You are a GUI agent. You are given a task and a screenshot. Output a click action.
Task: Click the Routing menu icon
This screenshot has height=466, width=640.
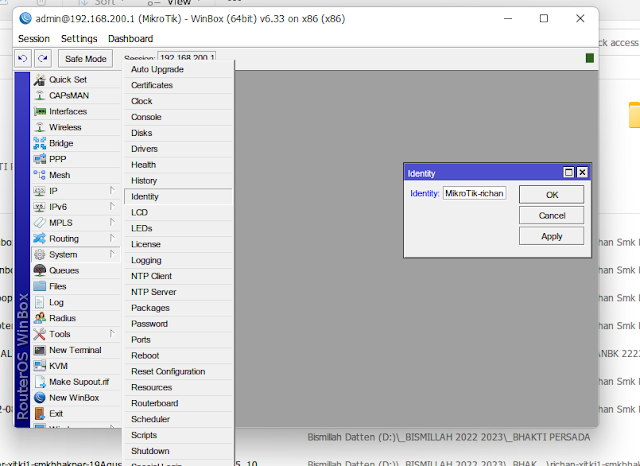[x=40, y=239]
